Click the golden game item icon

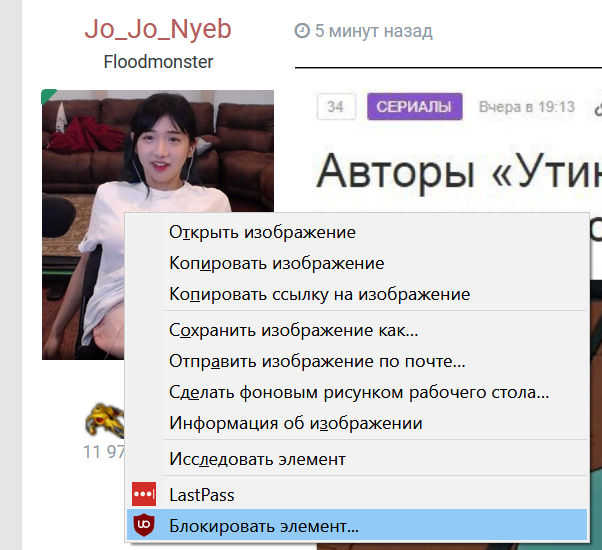[x=104, y=420]
